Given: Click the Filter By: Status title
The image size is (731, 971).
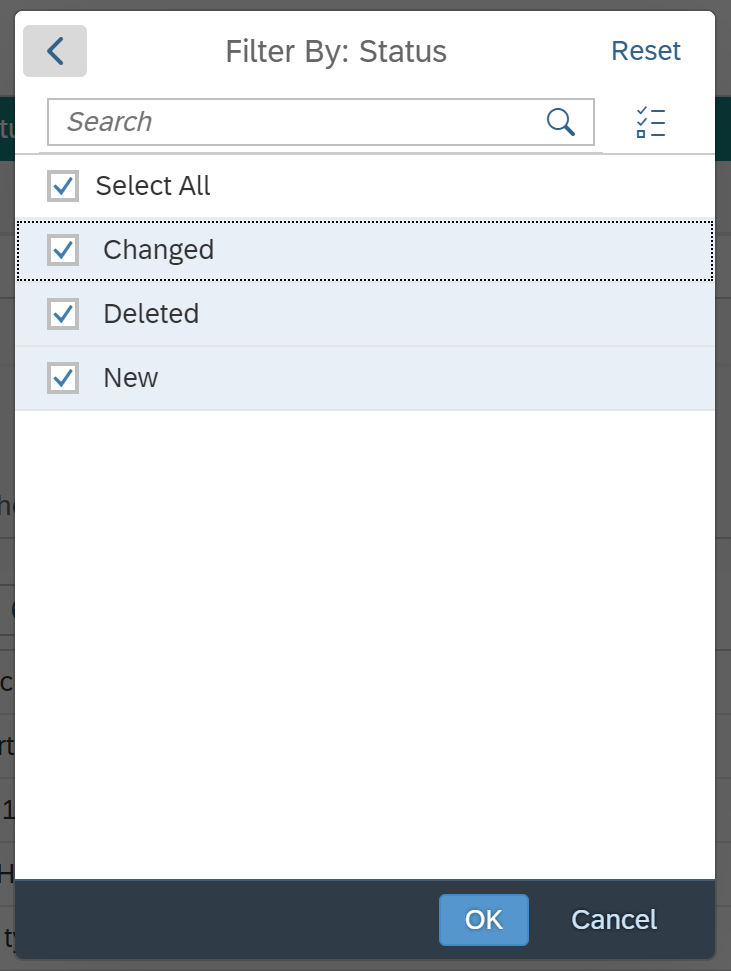Looking at the screenshot, I should [336, 51].
